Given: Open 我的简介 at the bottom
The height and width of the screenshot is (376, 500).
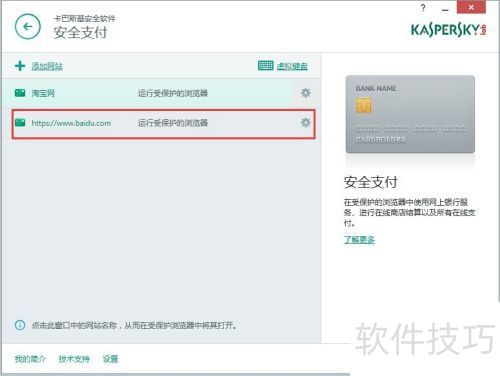Looking at the screenshot, I should pyautogui.click(x=30, y=359).
